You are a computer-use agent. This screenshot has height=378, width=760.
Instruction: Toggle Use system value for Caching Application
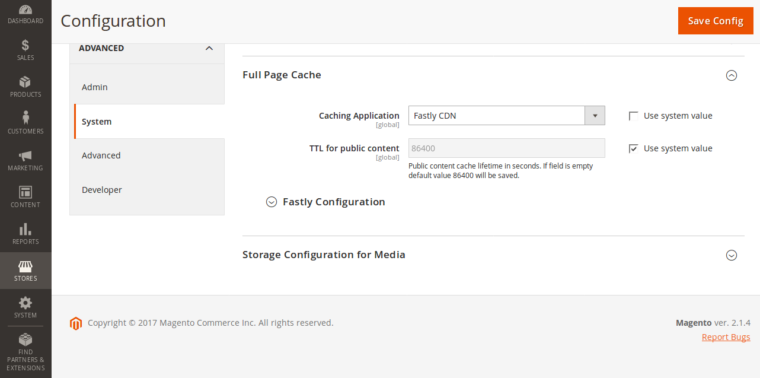click(x=633, y=116)
